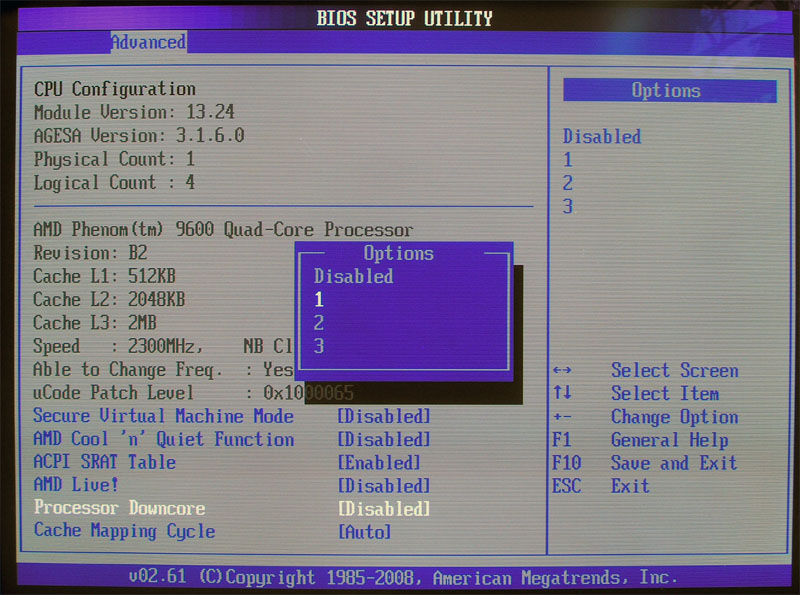This screenshot has width=800, height=595.
Task: Click Cache L3: 2MB line
Action: pyautogui.click(x=95, y=323)
